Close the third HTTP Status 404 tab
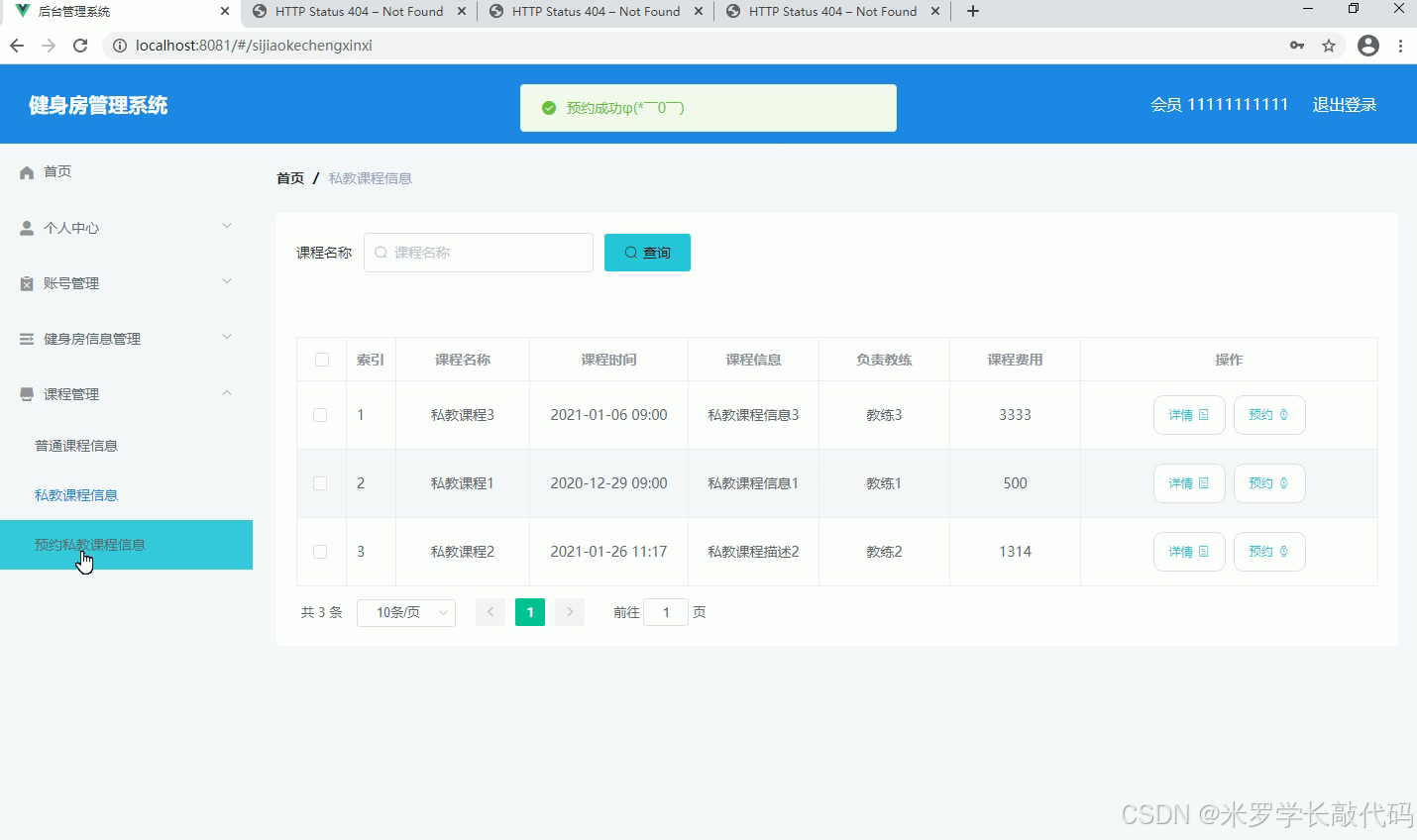Image resolution: width=1417 pixels, height=840 pixels. coord(934,12)
